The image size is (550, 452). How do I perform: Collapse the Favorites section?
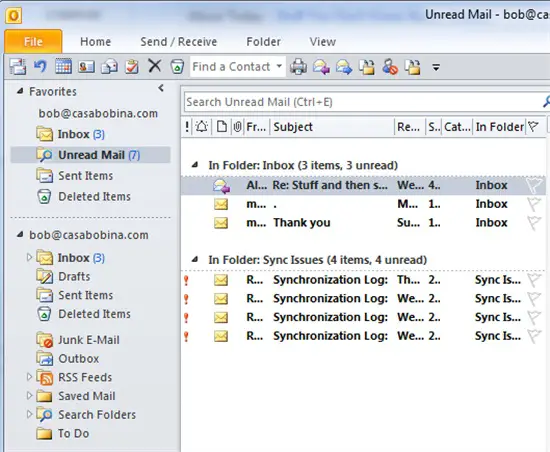click(x=20, y=91)
